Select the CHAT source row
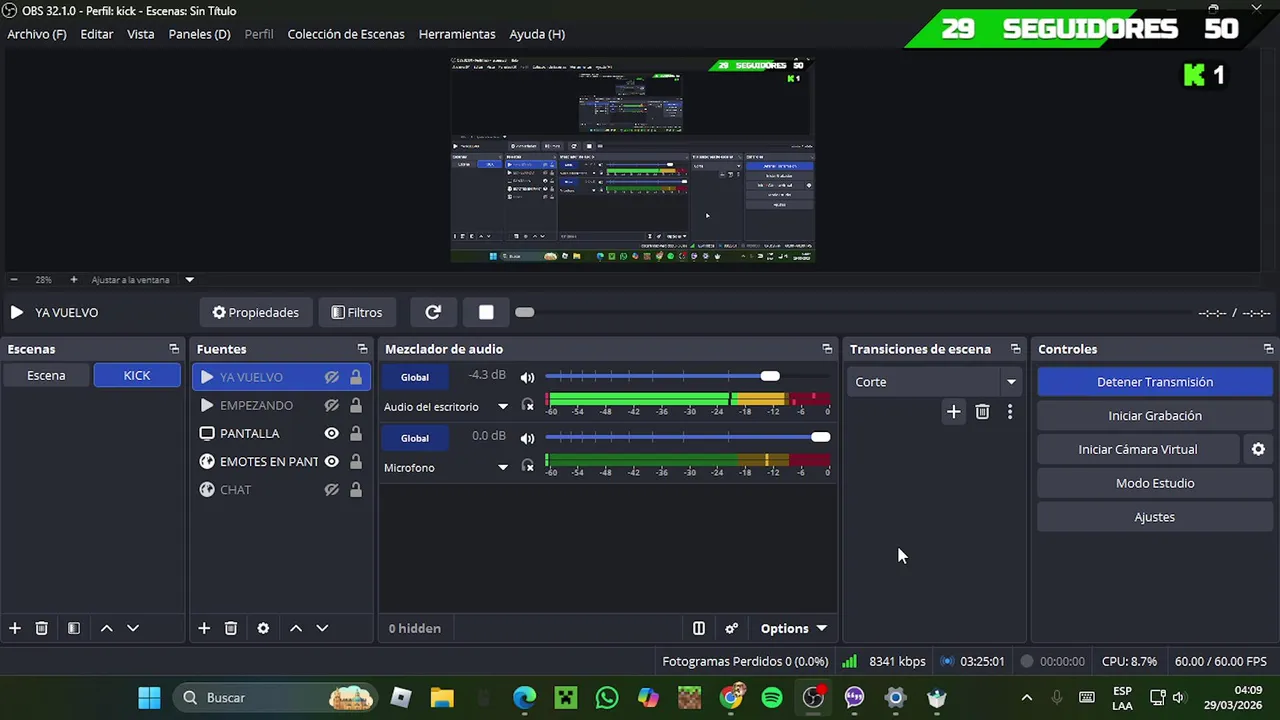Image resolution: width=1280 pixels, height=720 pixels. (x=281, y=489)
